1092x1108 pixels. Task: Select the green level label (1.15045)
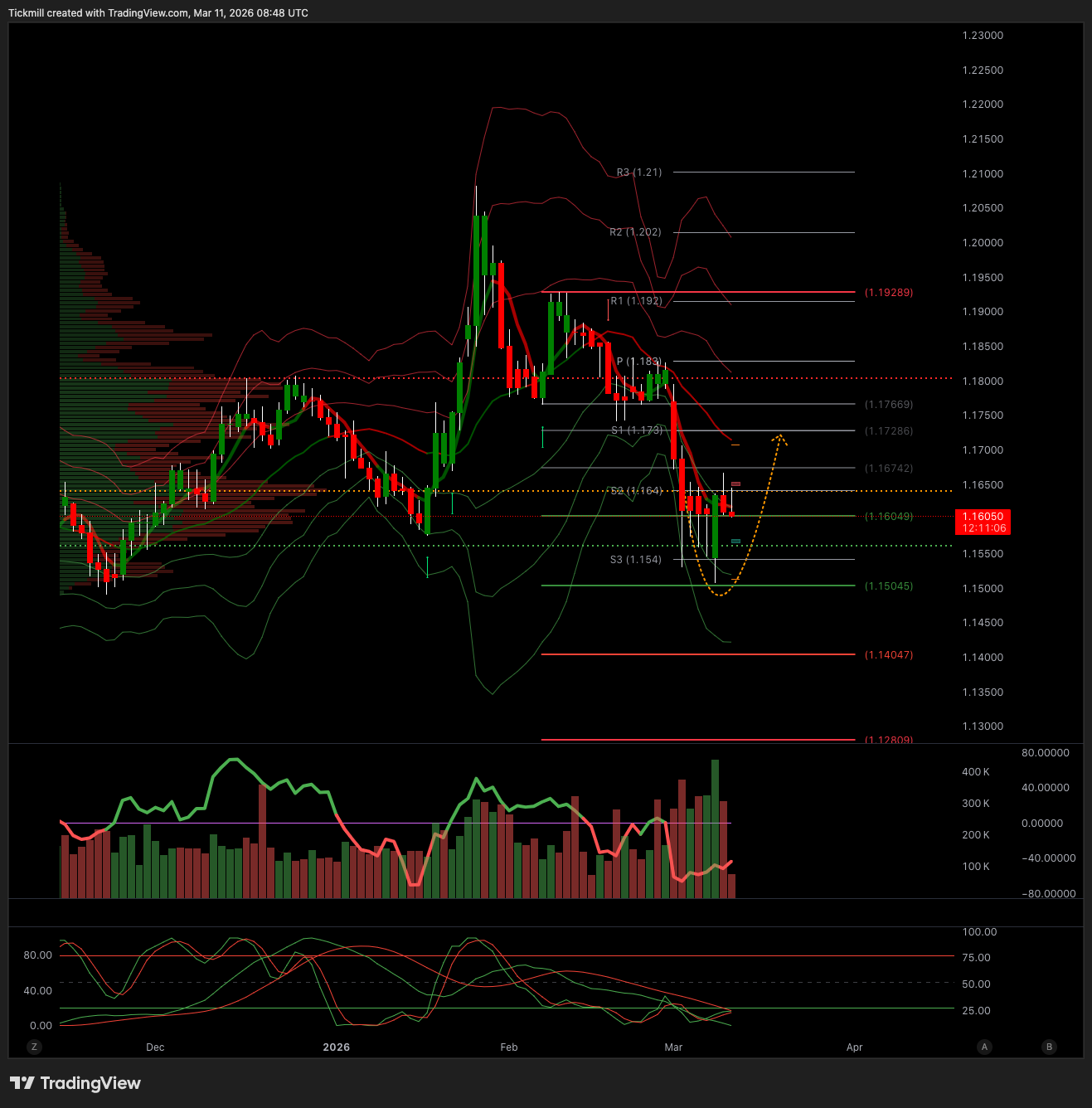[889, 586]
